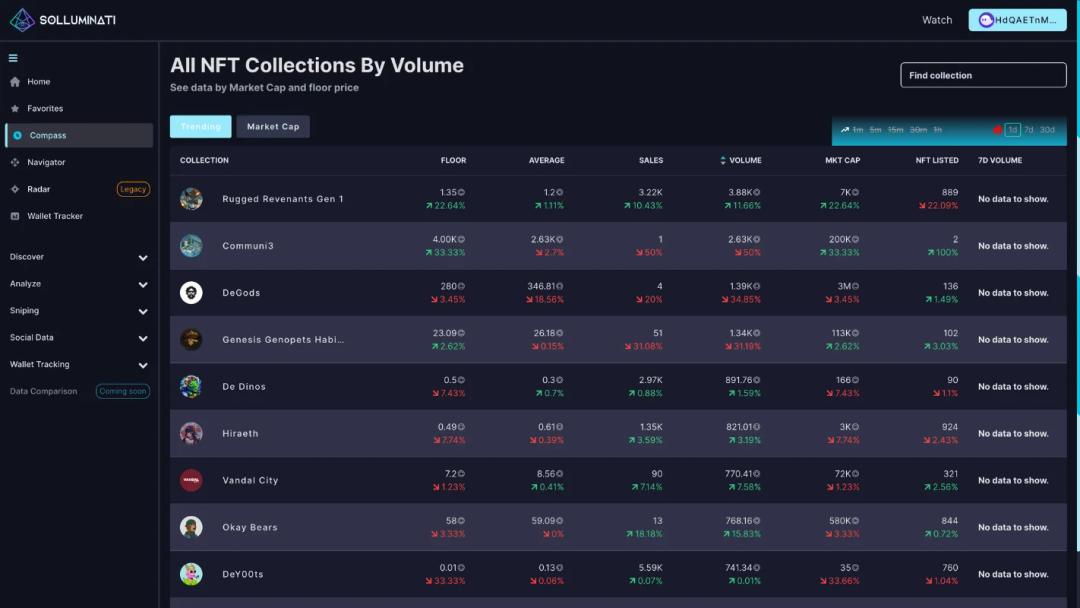Click the Radar icon in sidebar
Screen dimensions: 1080x608
click(x=15, y=189)
